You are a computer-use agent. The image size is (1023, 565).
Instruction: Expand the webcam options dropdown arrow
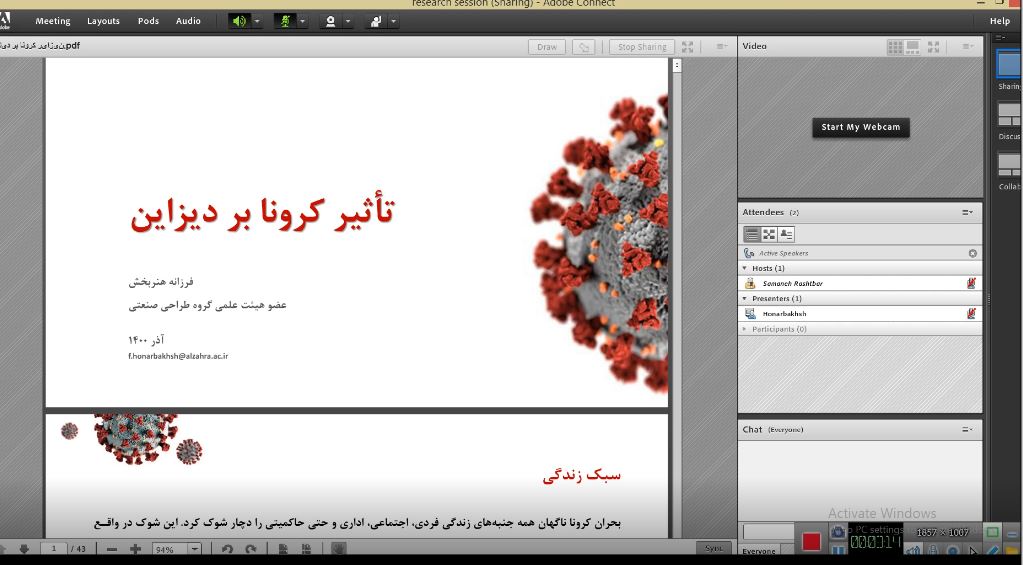click(348, 21)
